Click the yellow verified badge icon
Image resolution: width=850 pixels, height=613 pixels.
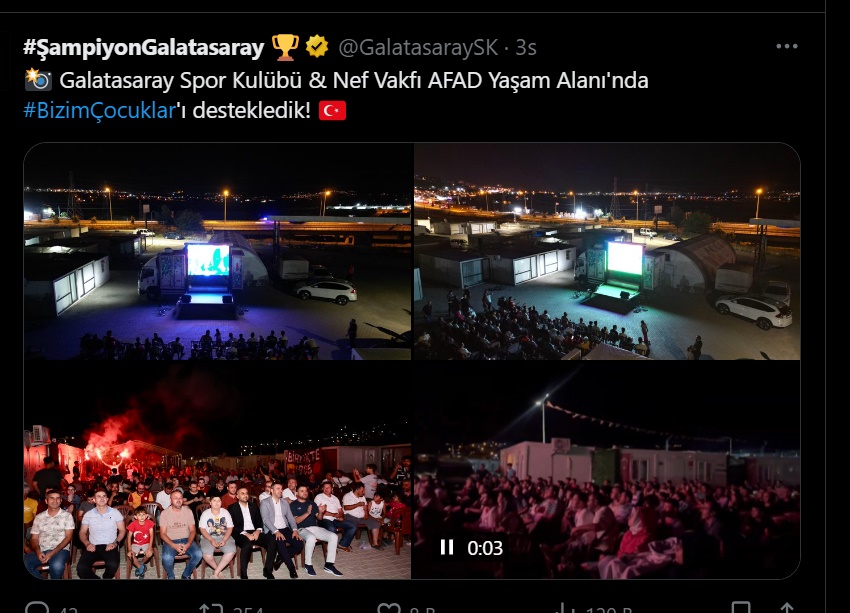click(x=317, y=47)
